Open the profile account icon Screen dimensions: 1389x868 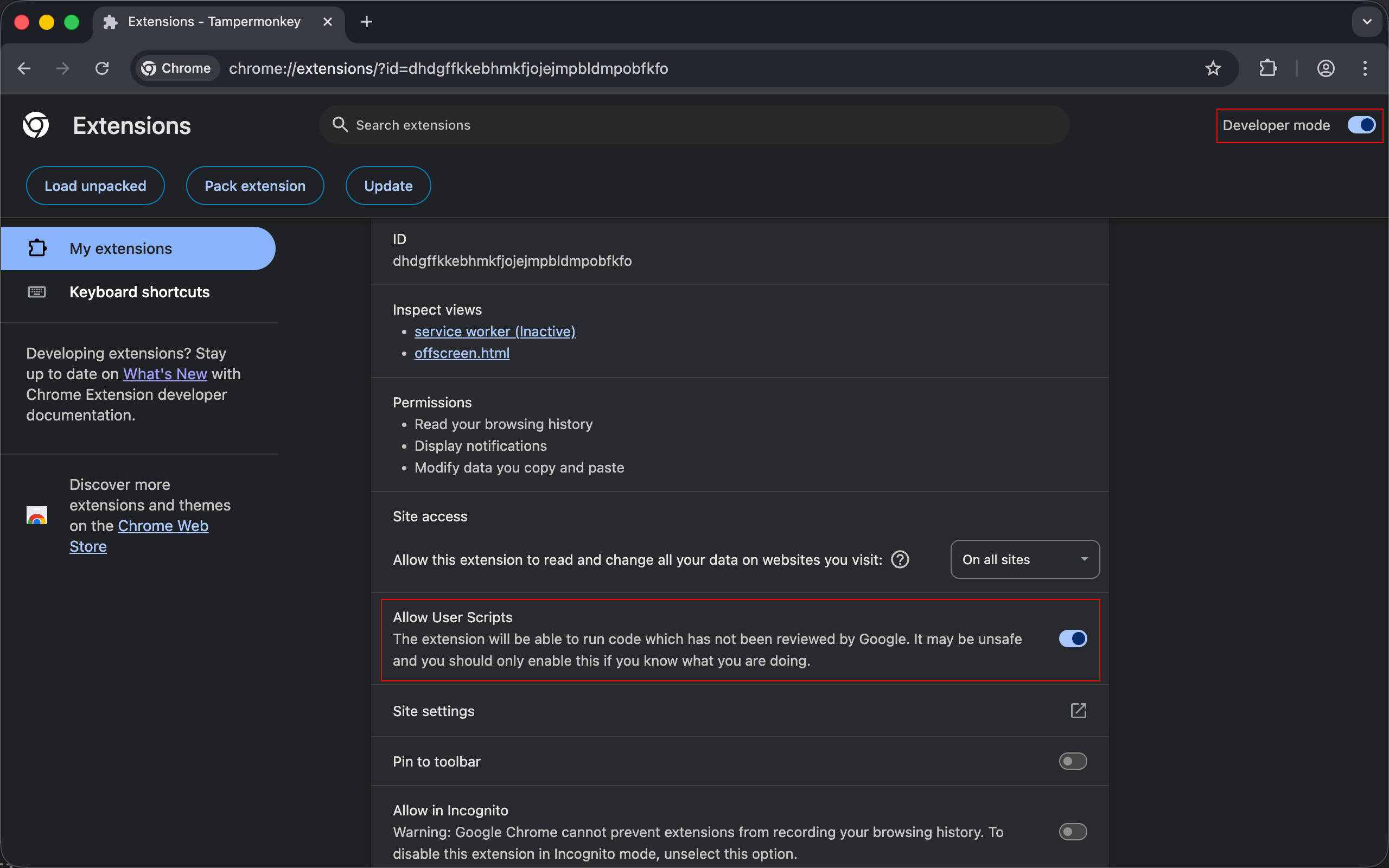click(1326, 68)
